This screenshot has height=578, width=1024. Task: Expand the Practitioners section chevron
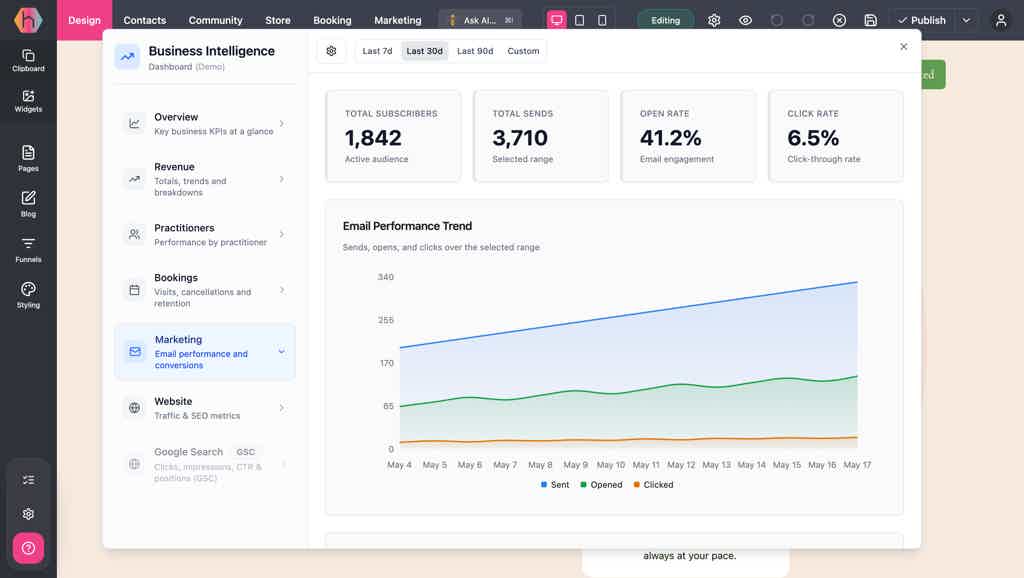click(x=281, y=234)
